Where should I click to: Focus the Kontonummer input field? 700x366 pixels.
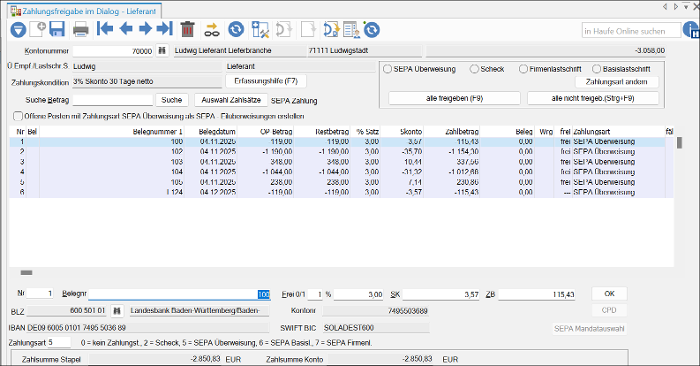[113, 51]
